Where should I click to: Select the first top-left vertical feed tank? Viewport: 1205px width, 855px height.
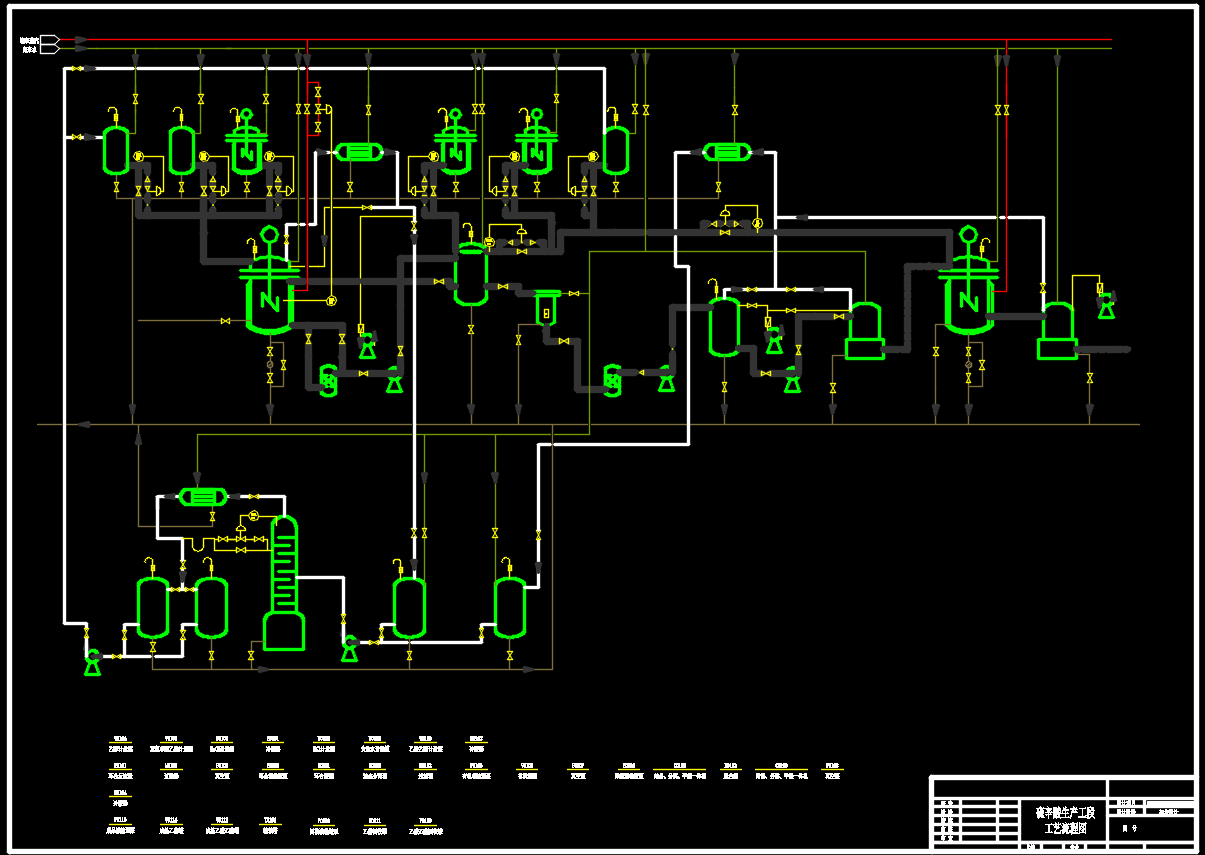[116, 150]
